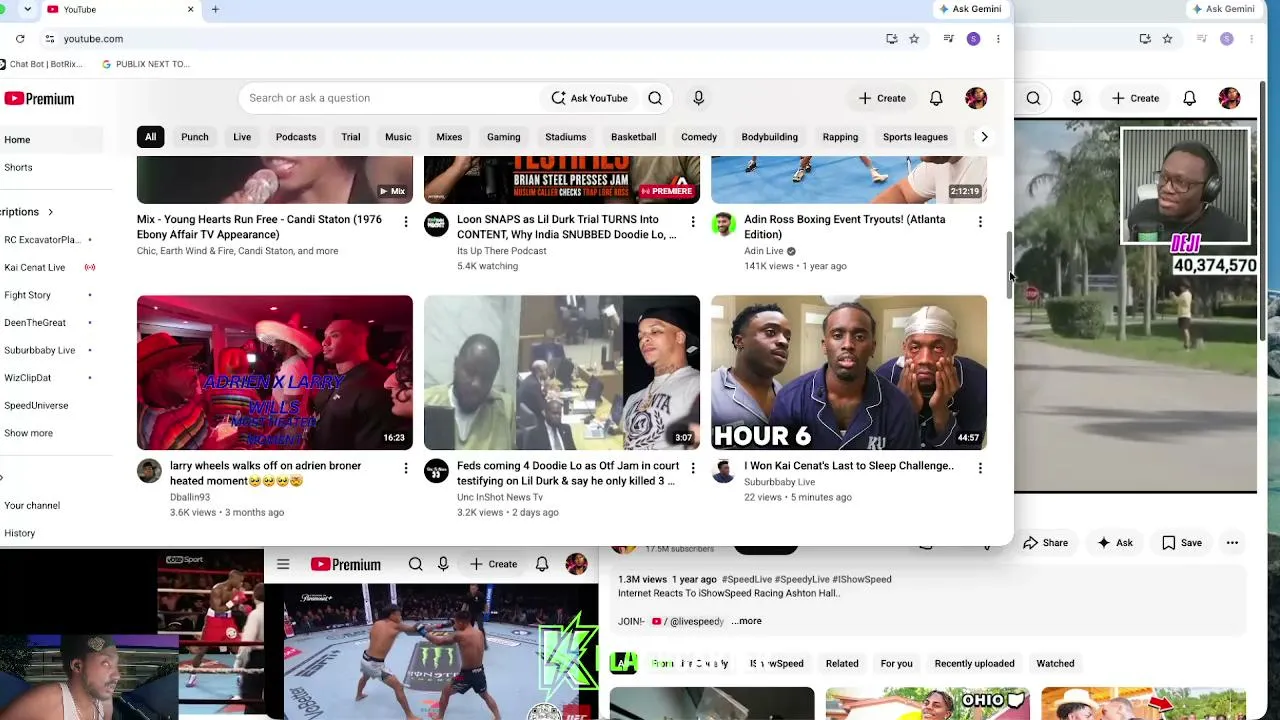Viewport: 1280px width, 720px height.
Task: Open media controls icon in front window toolbar
Action: [948, 39]
